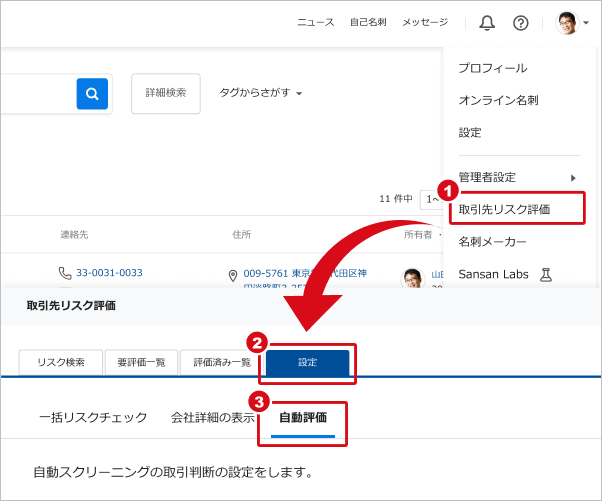The image size is (602, 501).
Task: Open the 自動評価 tab
Action: [x=302, y=417]
